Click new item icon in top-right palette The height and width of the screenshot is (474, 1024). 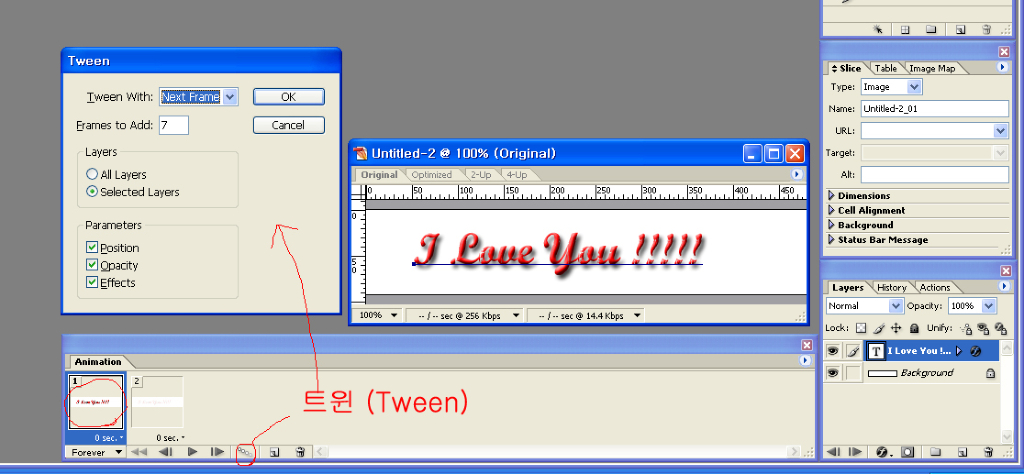pos(961,29)
